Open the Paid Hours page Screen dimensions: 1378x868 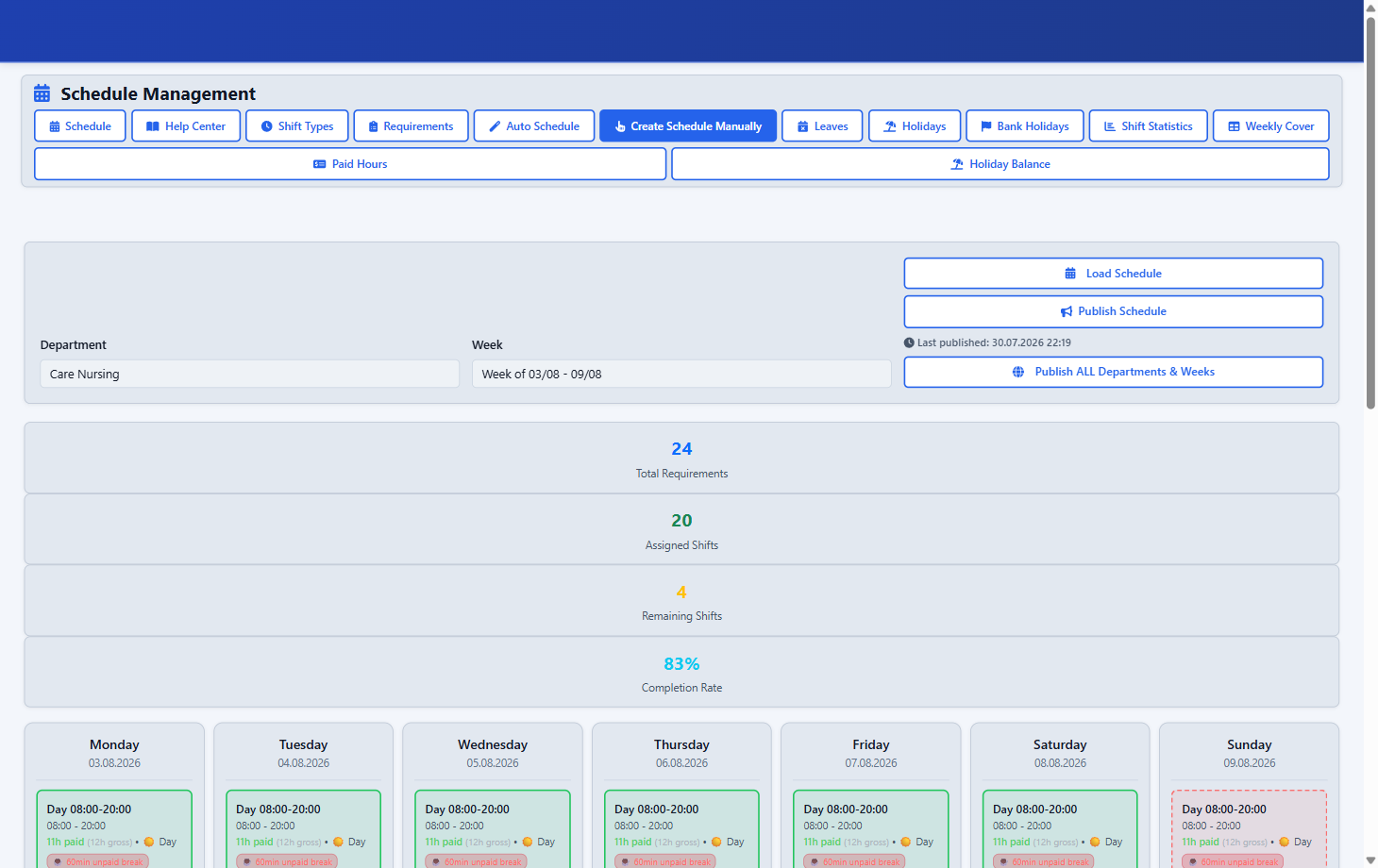tap(350, 163)
